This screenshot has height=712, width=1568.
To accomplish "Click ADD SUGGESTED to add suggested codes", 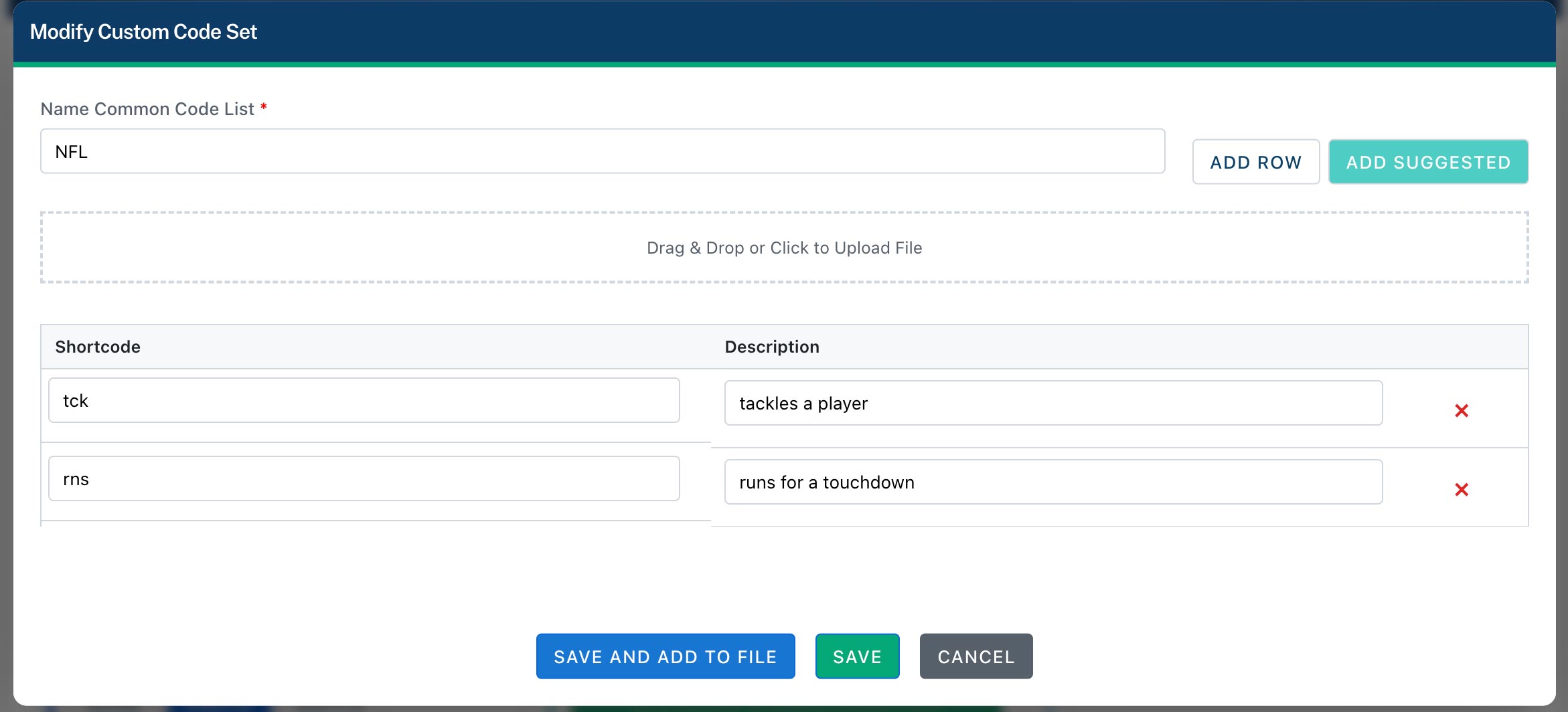I will (x=1428, y=161).
